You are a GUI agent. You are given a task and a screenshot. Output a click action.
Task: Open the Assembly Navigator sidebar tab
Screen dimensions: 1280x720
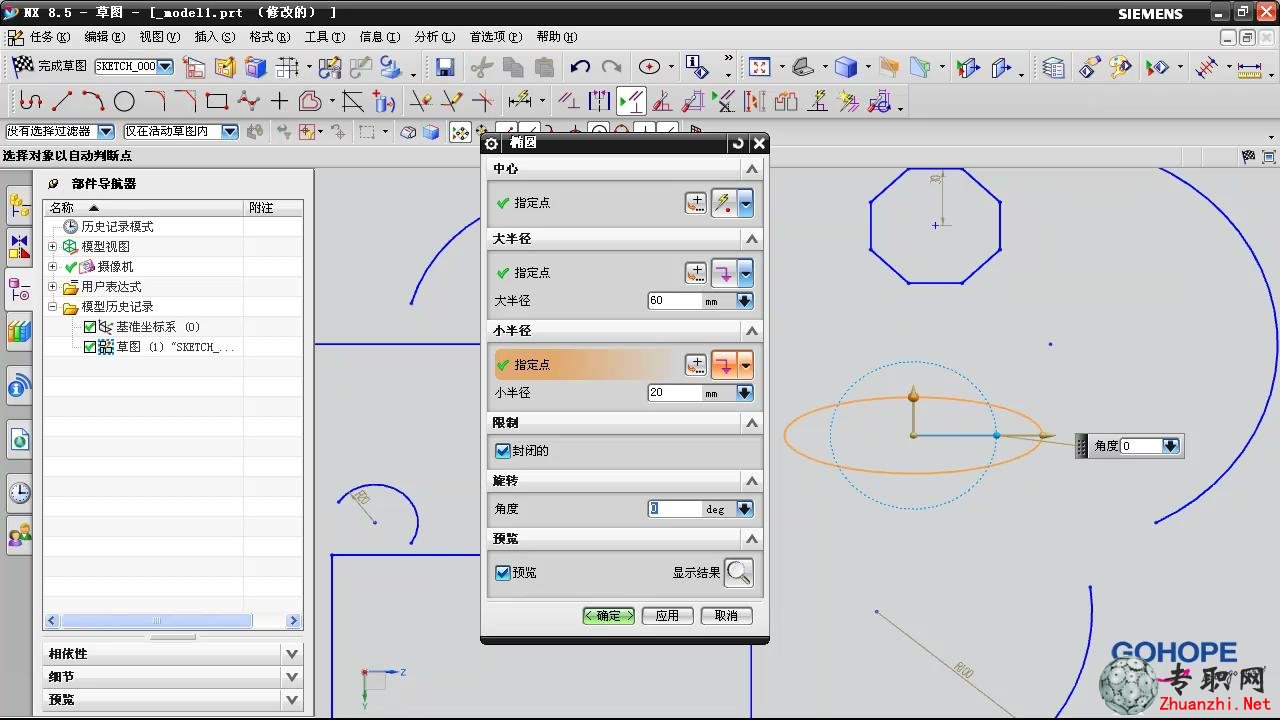coord(19,206)
